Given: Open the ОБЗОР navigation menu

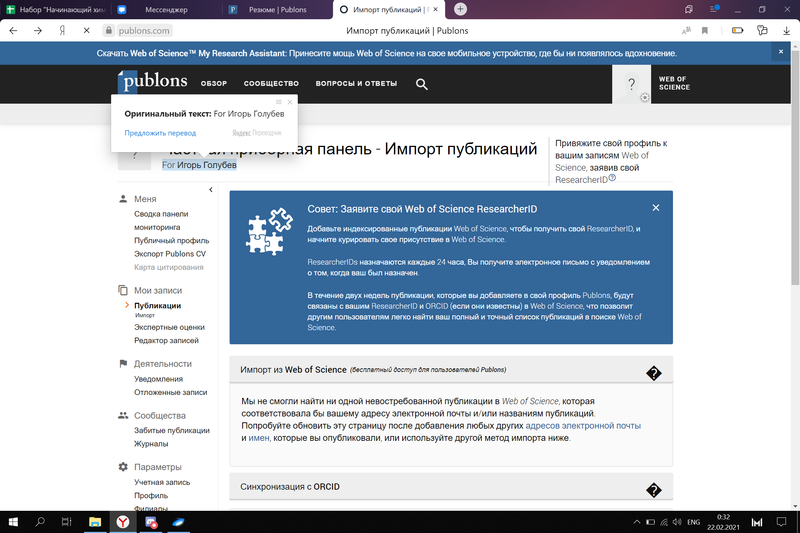Looking at the screenshot, I should point(214,84).
